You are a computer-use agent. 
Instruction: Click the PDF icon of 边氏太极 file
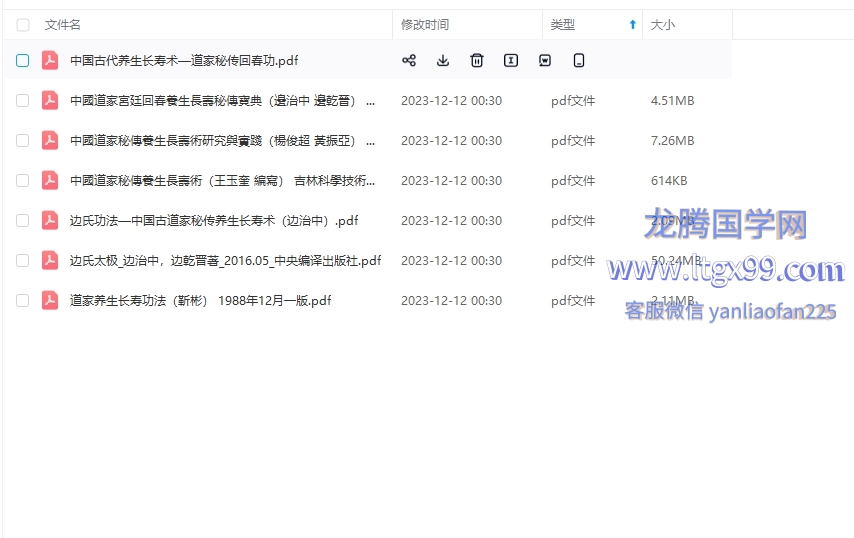[50, 260]
